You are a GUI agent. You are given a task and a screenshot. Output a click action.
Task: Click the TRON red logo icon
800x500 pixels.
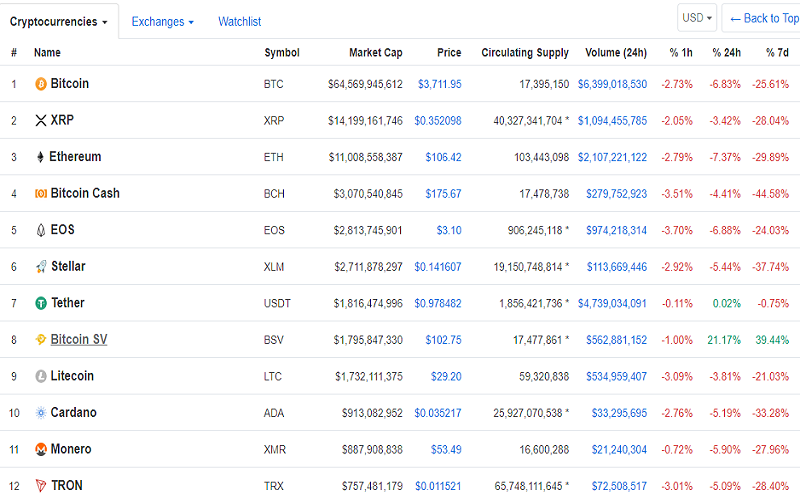(x=41, y=485)
